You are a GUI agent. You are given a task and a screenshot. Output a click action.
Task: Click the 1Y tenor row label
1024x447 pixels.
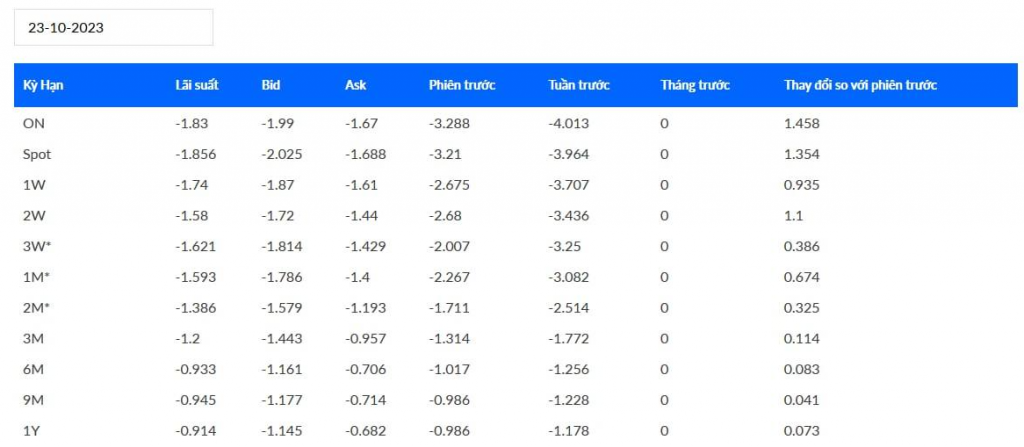point(31,430)
